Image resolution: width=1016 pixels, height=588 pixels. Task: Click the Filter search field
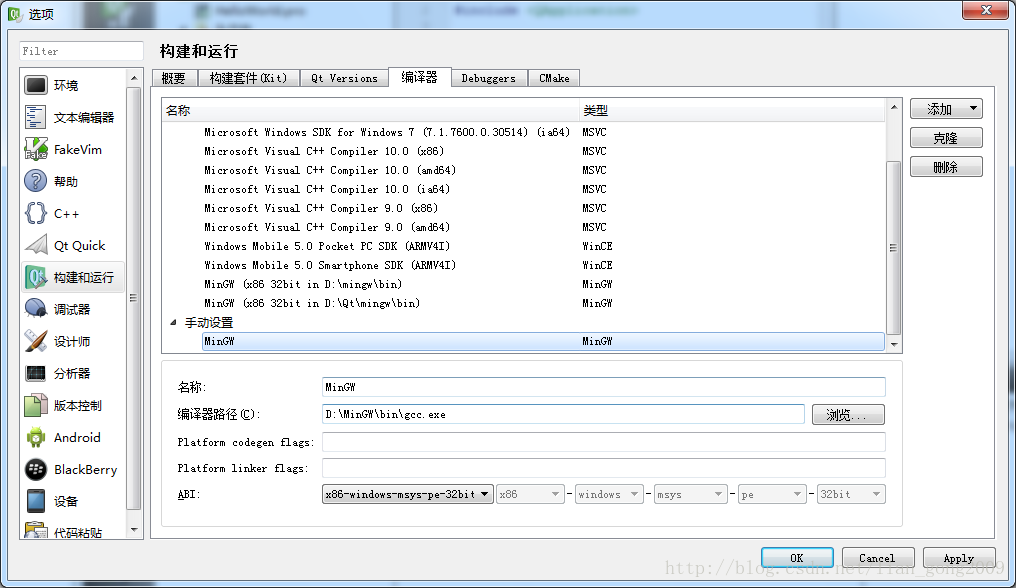coord(81,51)
